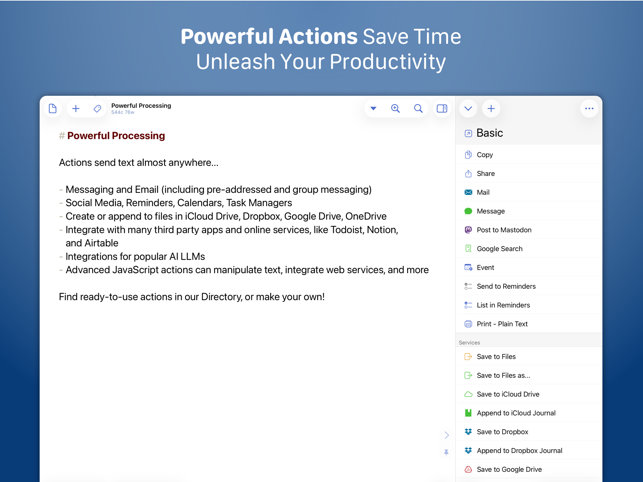The width and height of the screenshot is (643, 482).
Task: Toggle the action sidebar panel icon
Action: coord(442,109)
